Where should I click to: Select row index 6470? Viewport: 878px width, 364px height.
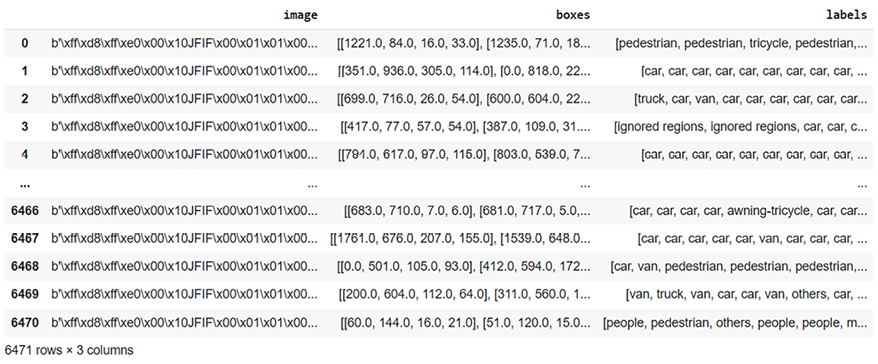click(25, 323)
